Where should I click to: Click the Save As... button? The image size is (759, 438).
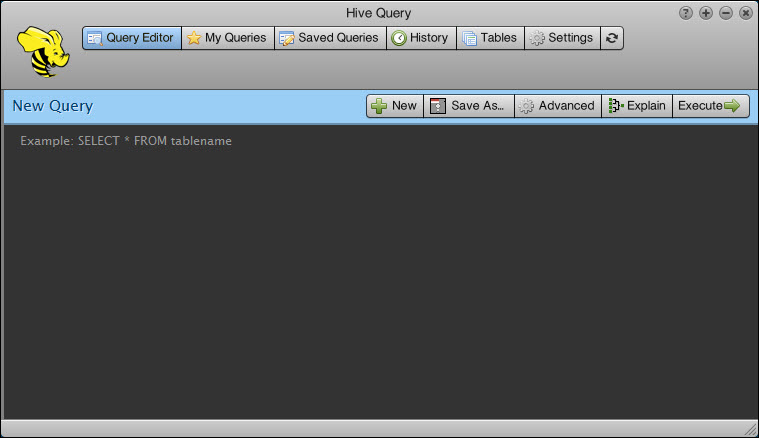(x=469, y=106)
